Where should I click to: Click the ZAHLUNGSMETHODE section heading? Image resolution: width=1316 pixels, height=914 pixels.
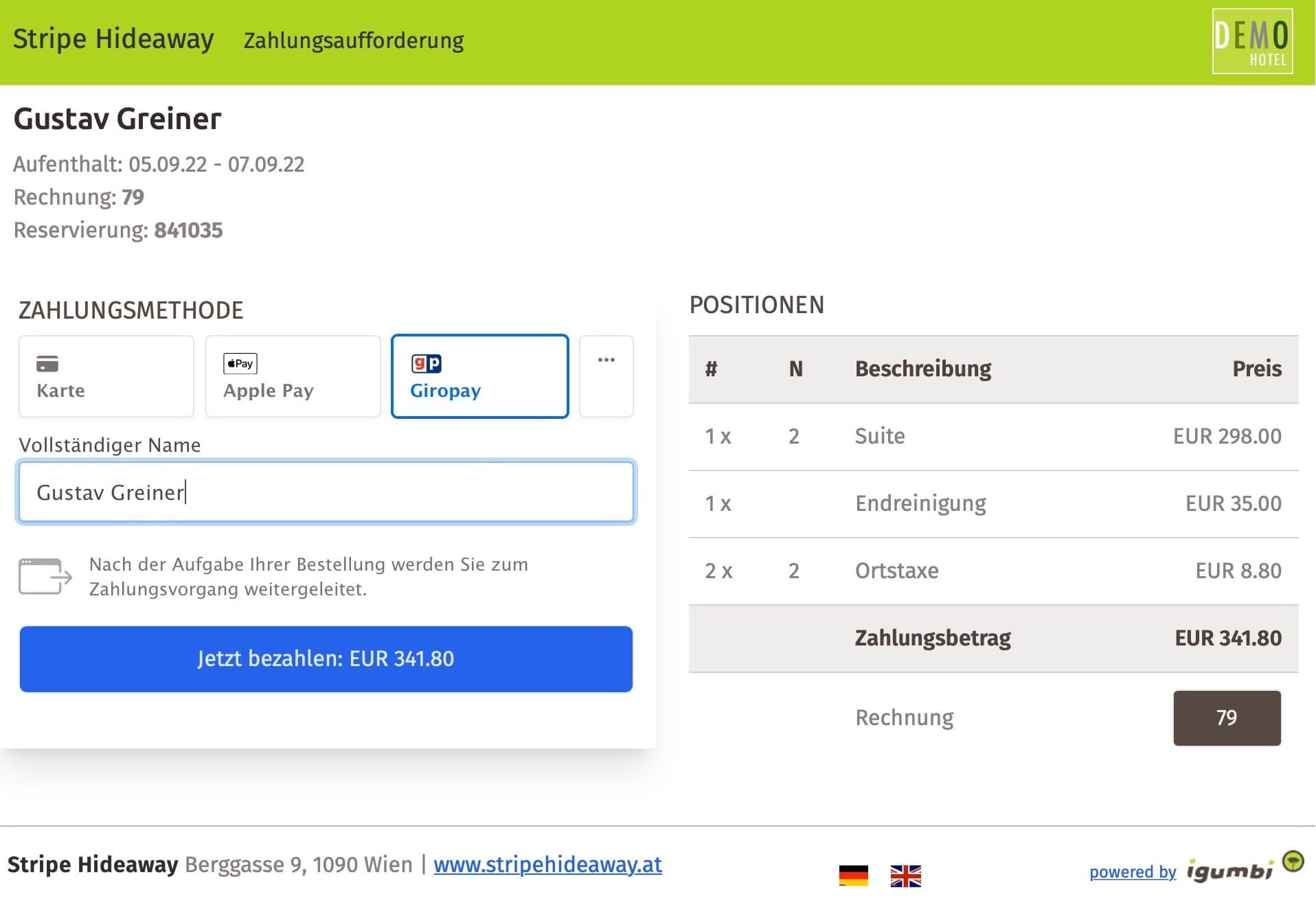[131, 310]
